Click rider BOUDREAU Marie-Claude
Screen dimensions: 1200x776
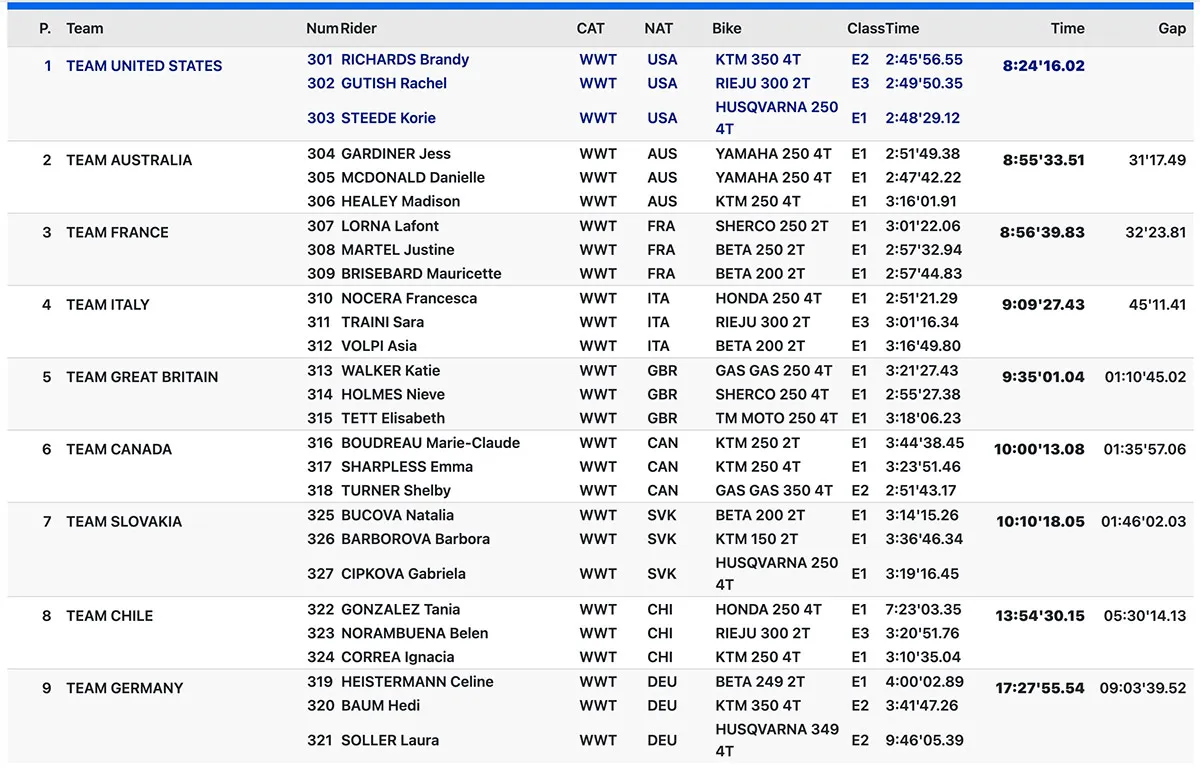(430, 443)
